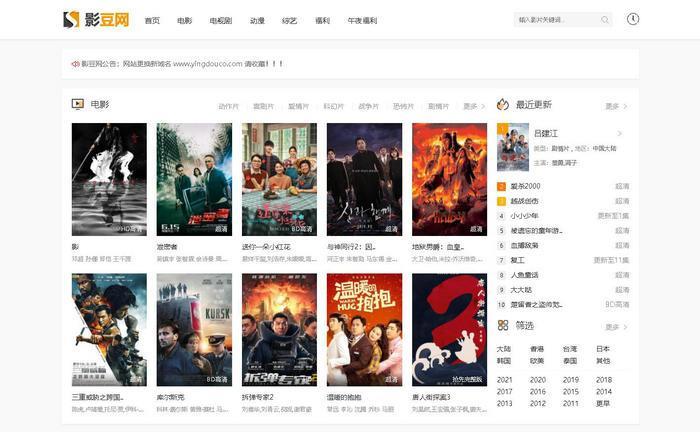
Task: Open 爱杀2000 in recent updates
Action: (x=525, y=186)
